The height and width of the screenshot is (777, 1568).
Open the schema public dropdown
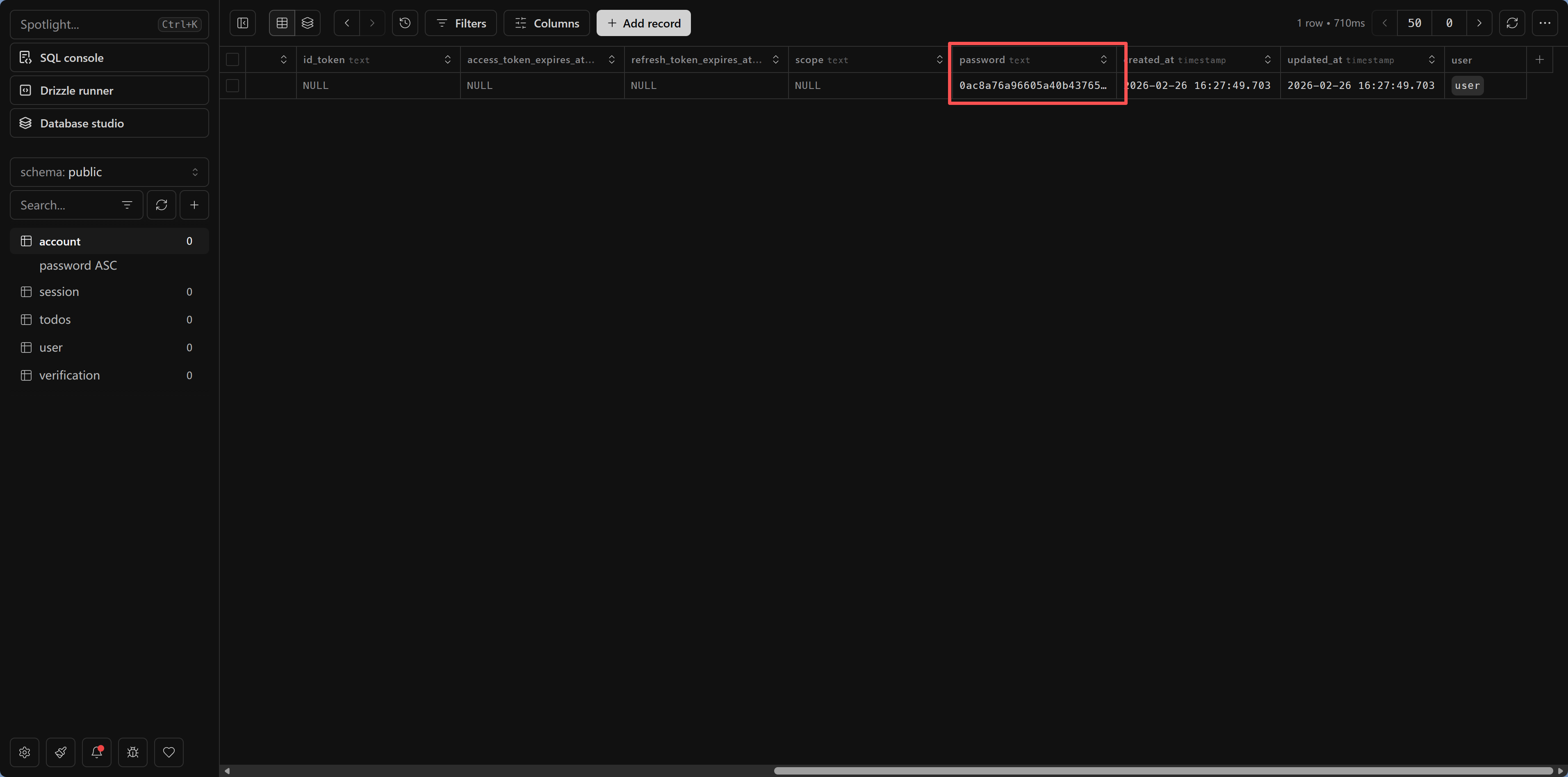(x=109, y=172)
